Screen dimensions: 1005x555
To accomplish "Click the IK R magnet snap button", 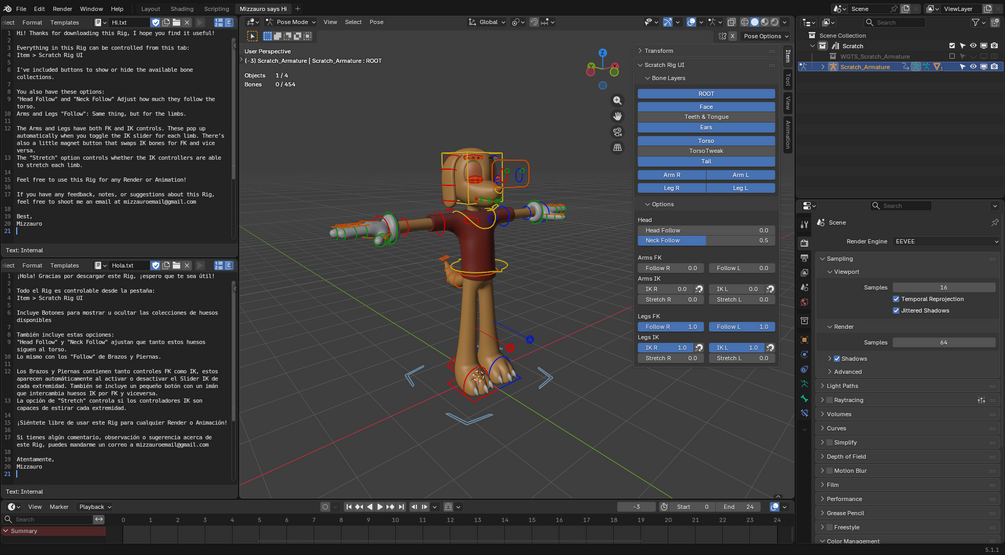I will (x=699, y=289).
